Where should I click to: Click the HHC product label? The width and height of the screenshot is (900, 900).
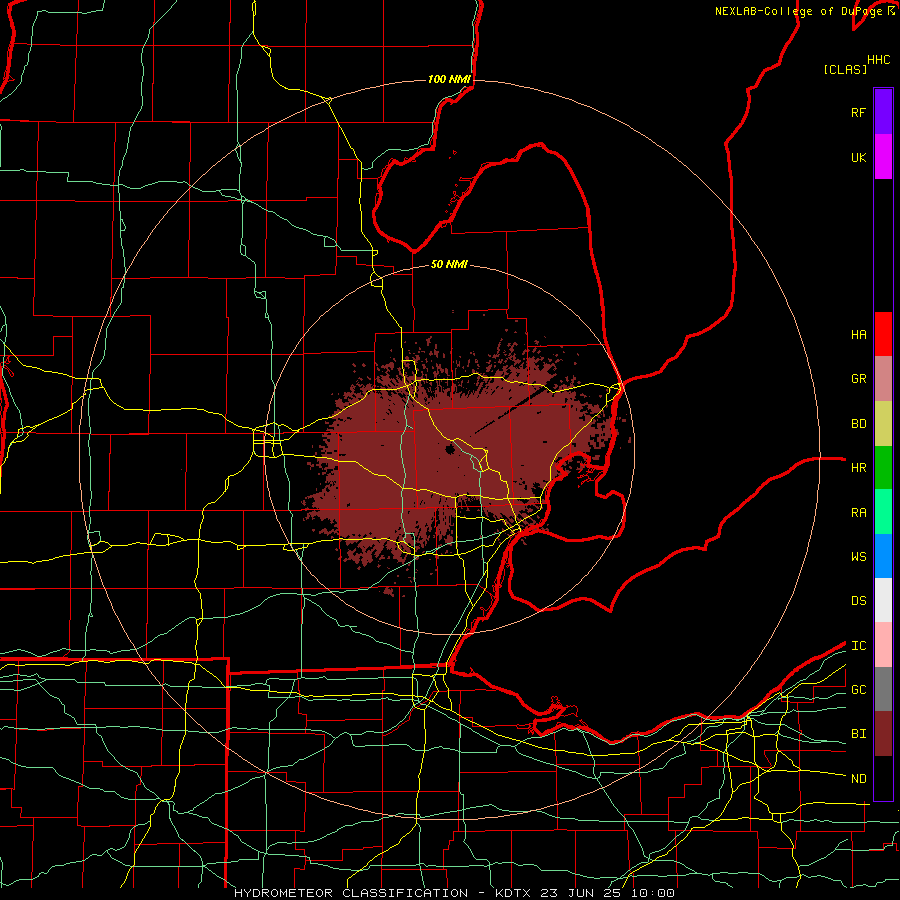878,59
